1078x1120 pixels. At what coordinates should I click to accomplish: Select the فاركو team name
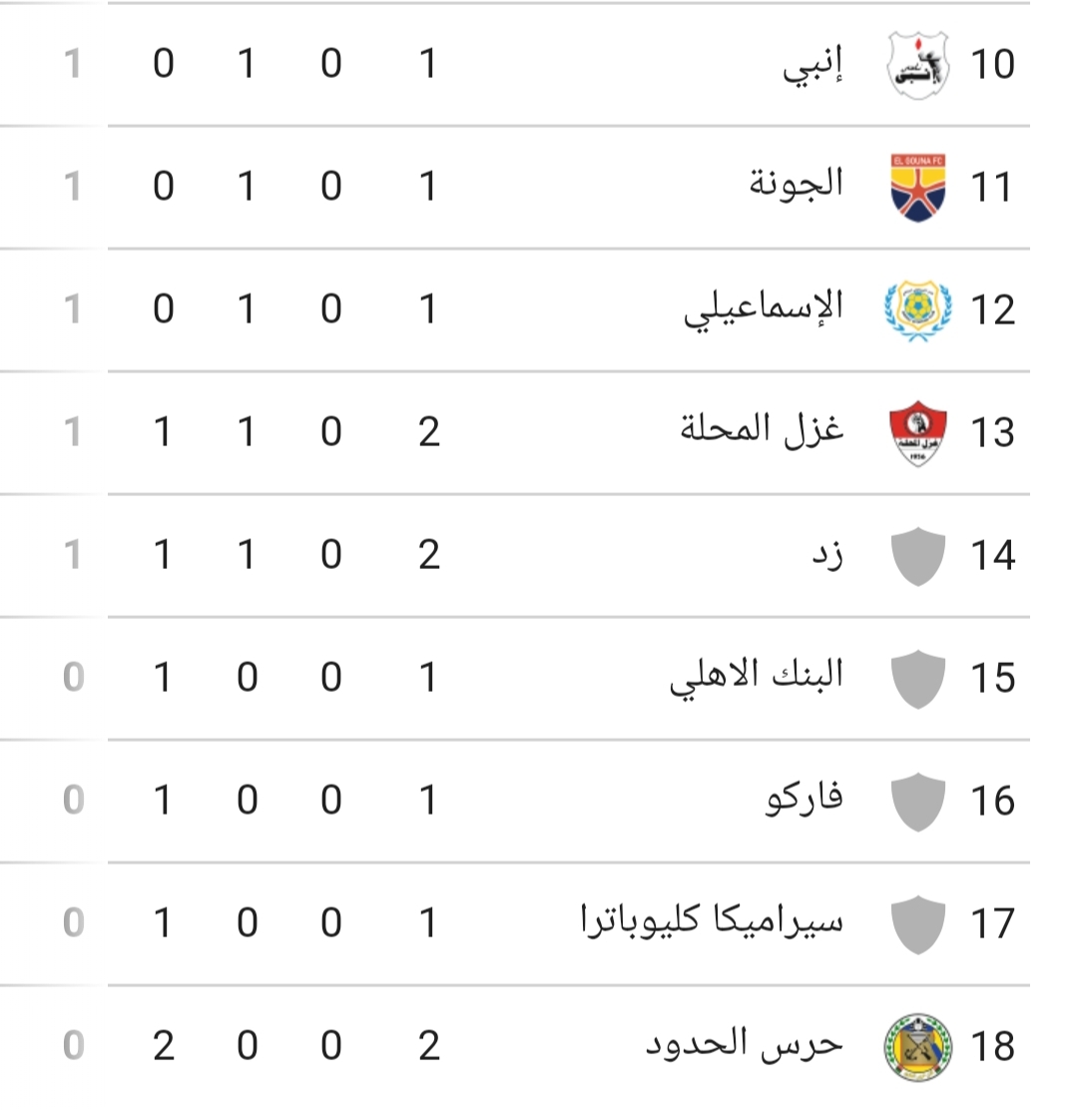[805, 798]
